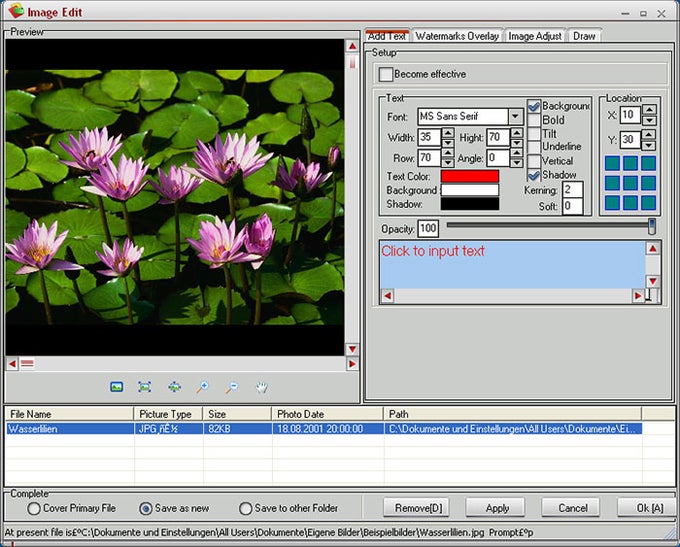Switch to the Add Text tab
Image resolution: width=680 pixels, height=547 pixels.
(x=387, y=36)
